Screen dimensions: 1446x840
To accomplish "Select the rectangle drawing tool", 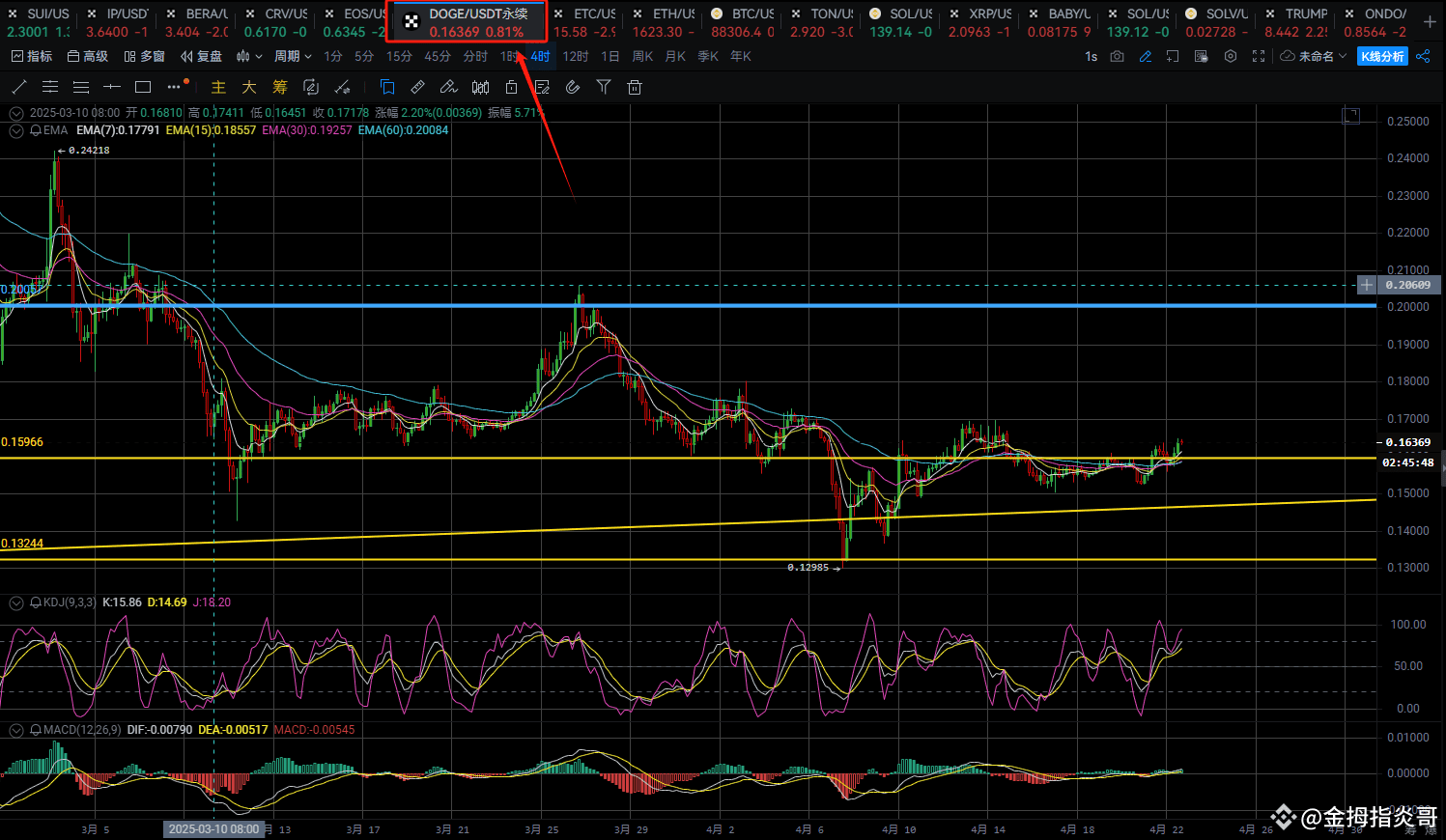I will (143, 87).
